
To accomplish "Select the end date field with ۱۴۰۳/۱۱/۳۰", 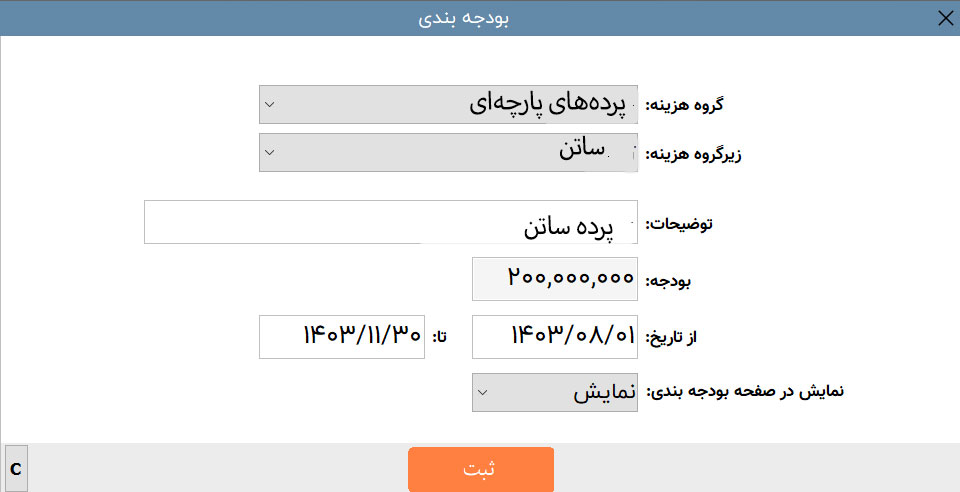I will tap(342, 337).
